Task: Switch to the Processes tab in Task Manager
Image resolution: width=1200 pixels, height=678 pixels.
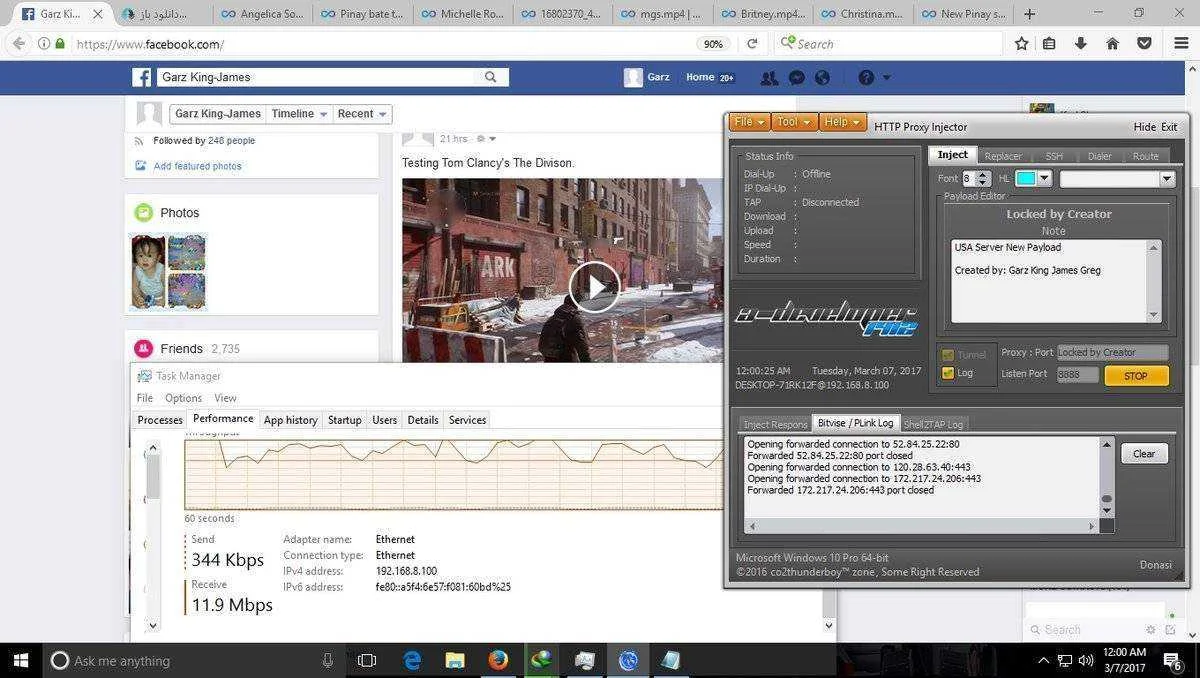Action: (x=160, y=420)
